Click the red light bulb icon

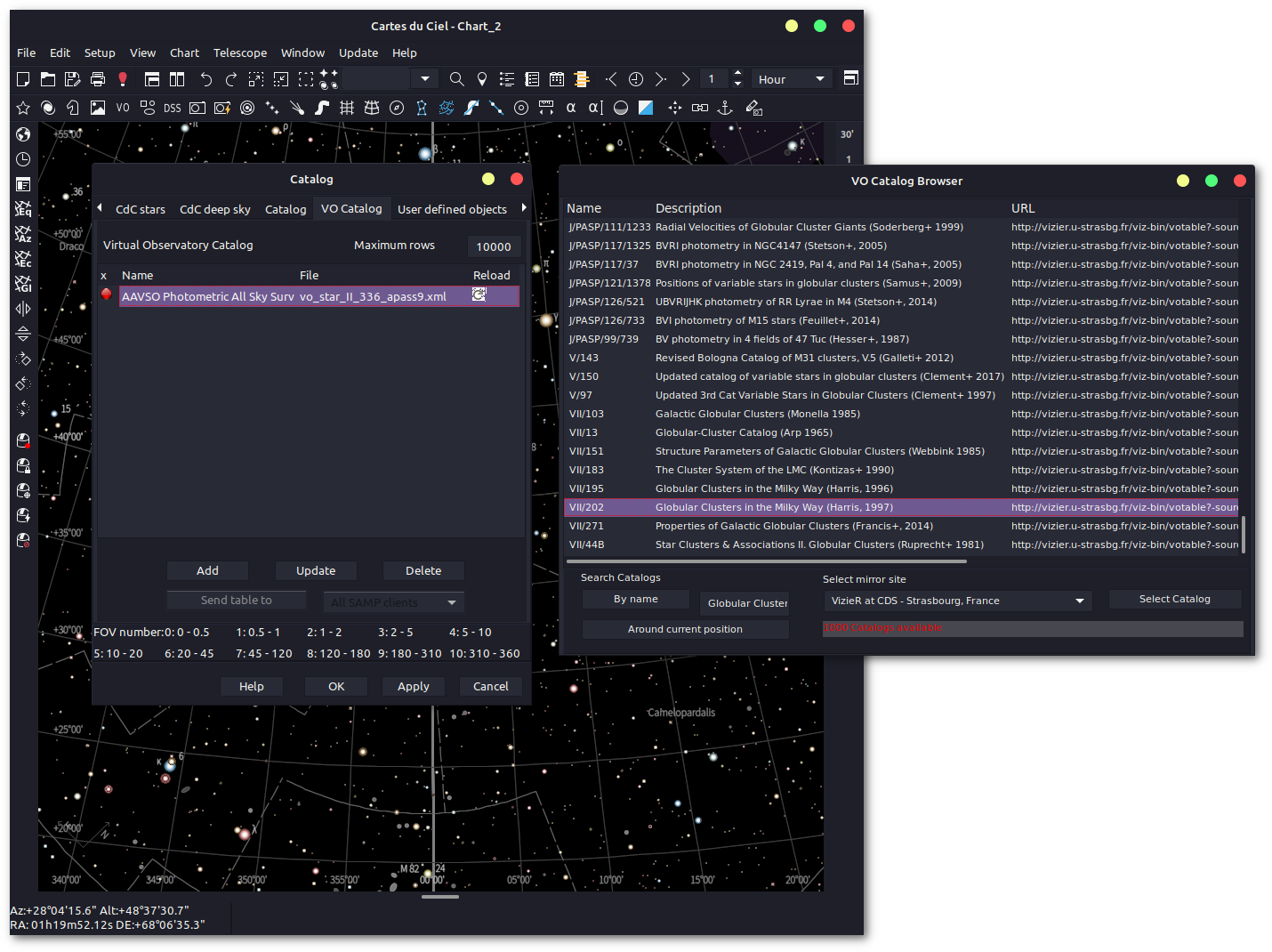123,79
